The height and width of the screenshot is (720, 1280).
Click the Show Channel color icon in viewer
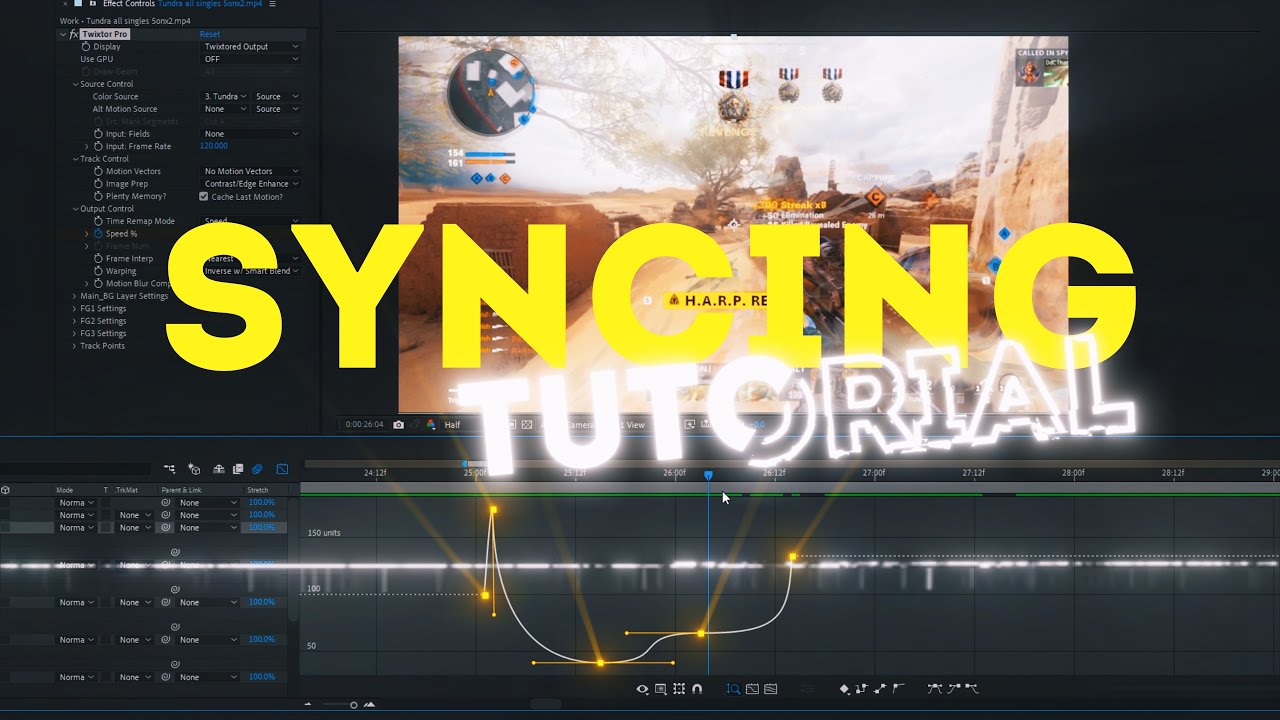[x=431, y=425]
